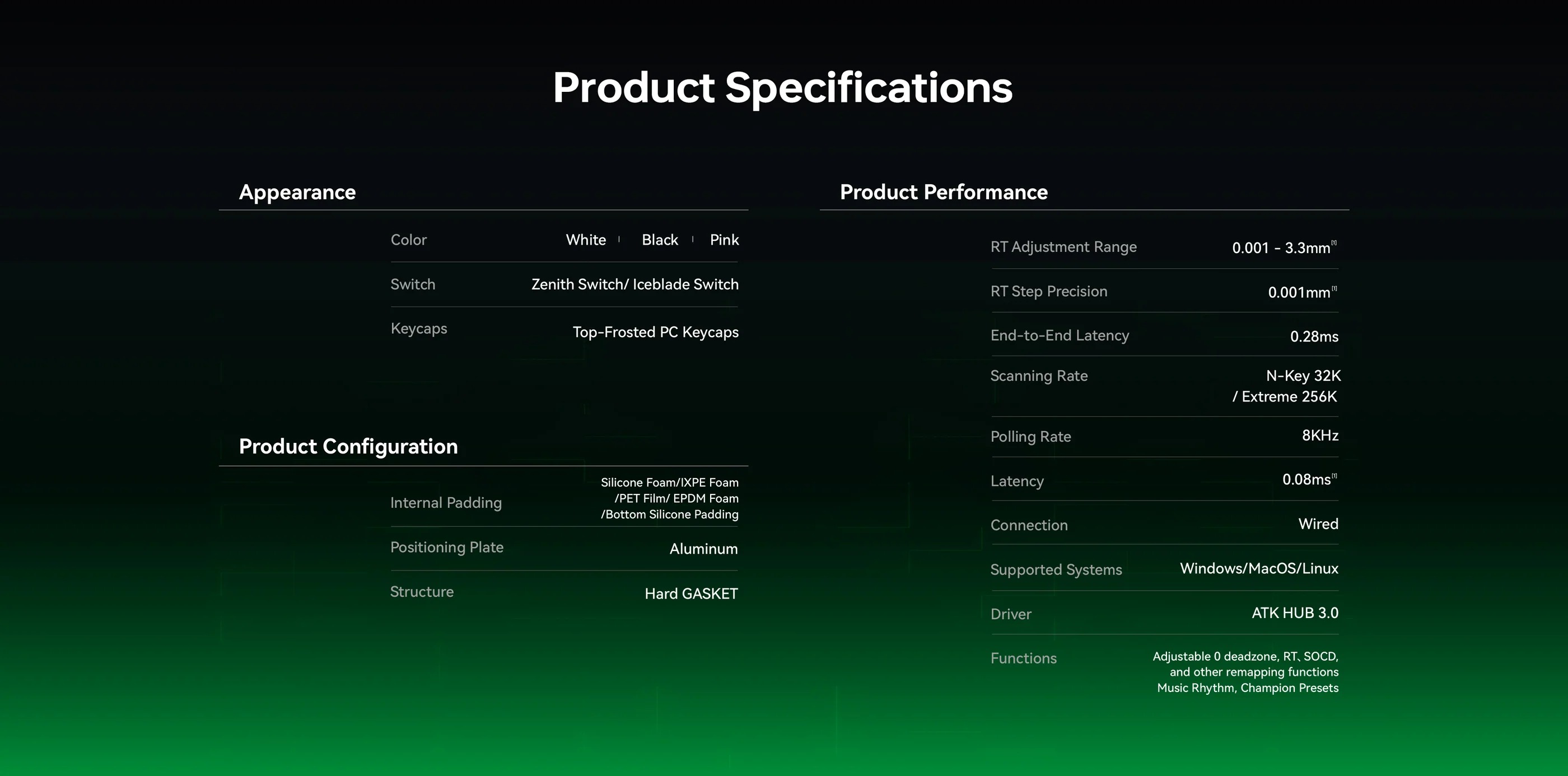Click the ATK HUB 3.0 driver text
This screenshot has width=1568, height=776.
tap(1295, 613)
